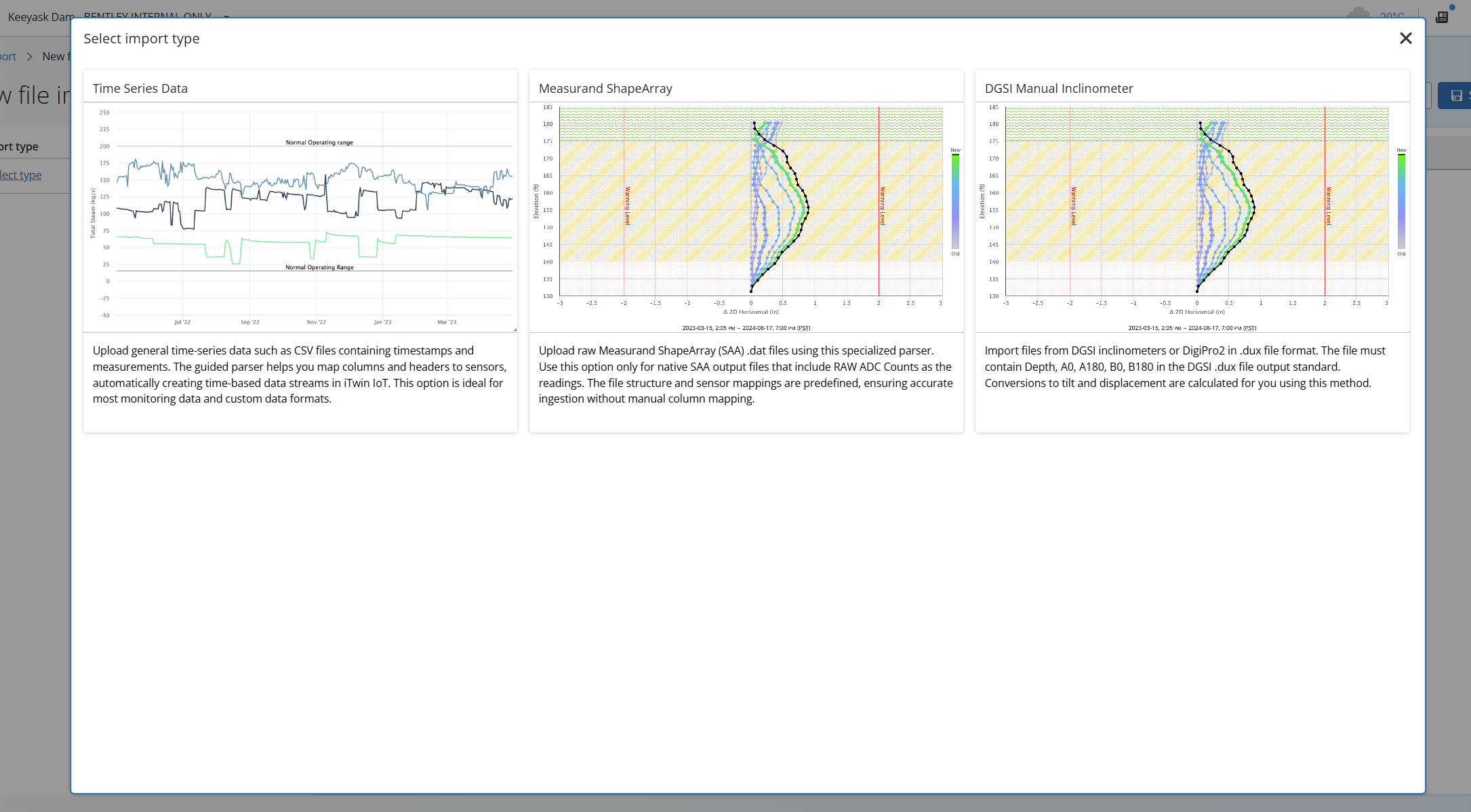Click the Time Series Data card title
The image size is (1471, 812).
coord(140,89)
